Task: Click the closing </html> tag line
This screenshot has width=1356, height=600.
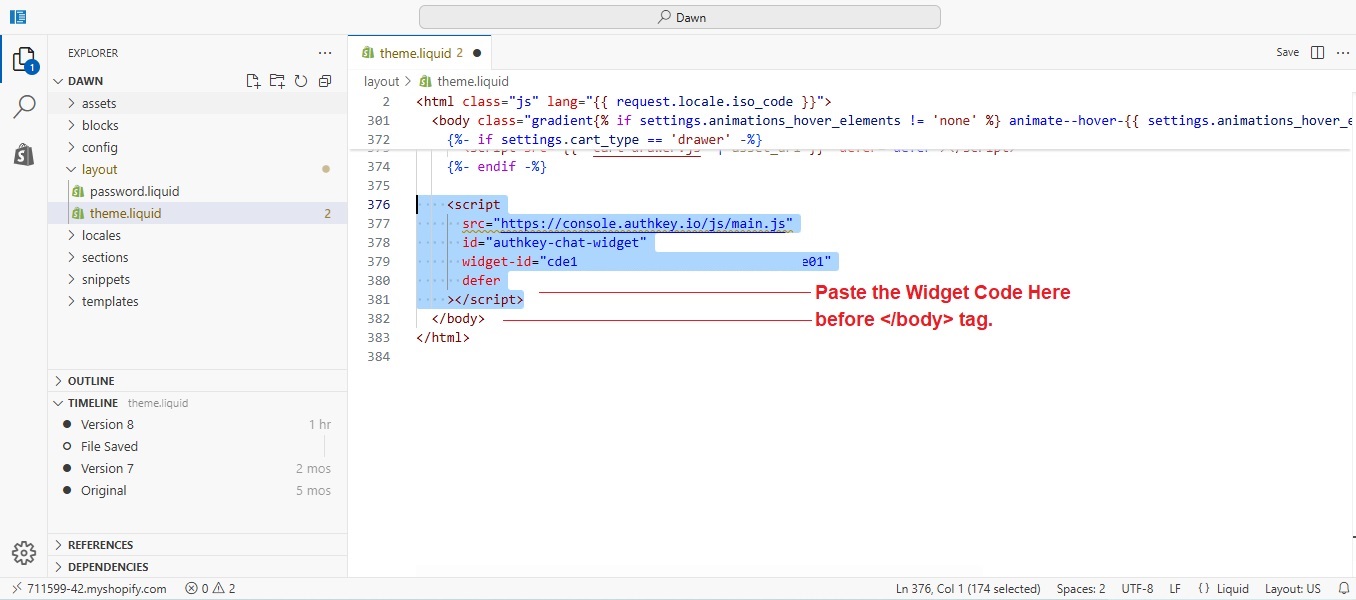Action: coord(443,337)
